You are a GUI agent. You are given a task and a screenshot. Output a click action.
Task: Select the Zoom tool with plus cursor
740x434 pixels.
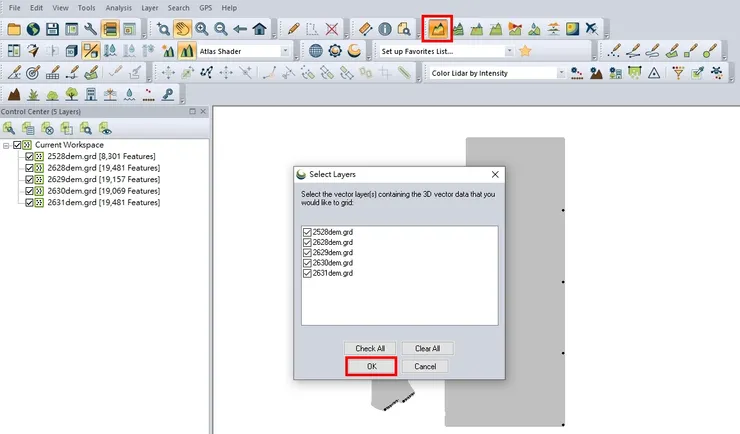click(163, 29)
